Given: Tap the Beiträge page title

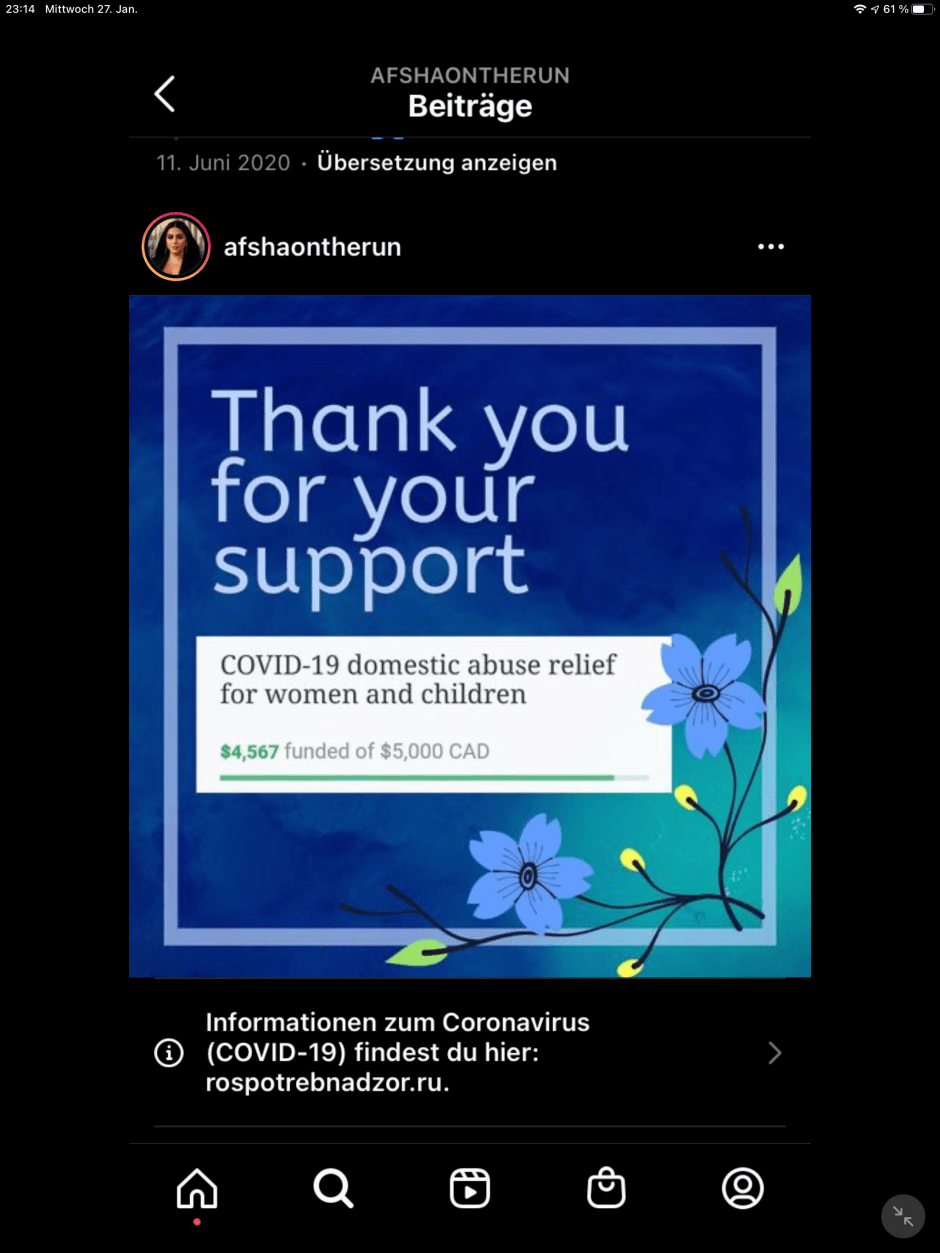Looking at the screenshot, I should (470, 107).
